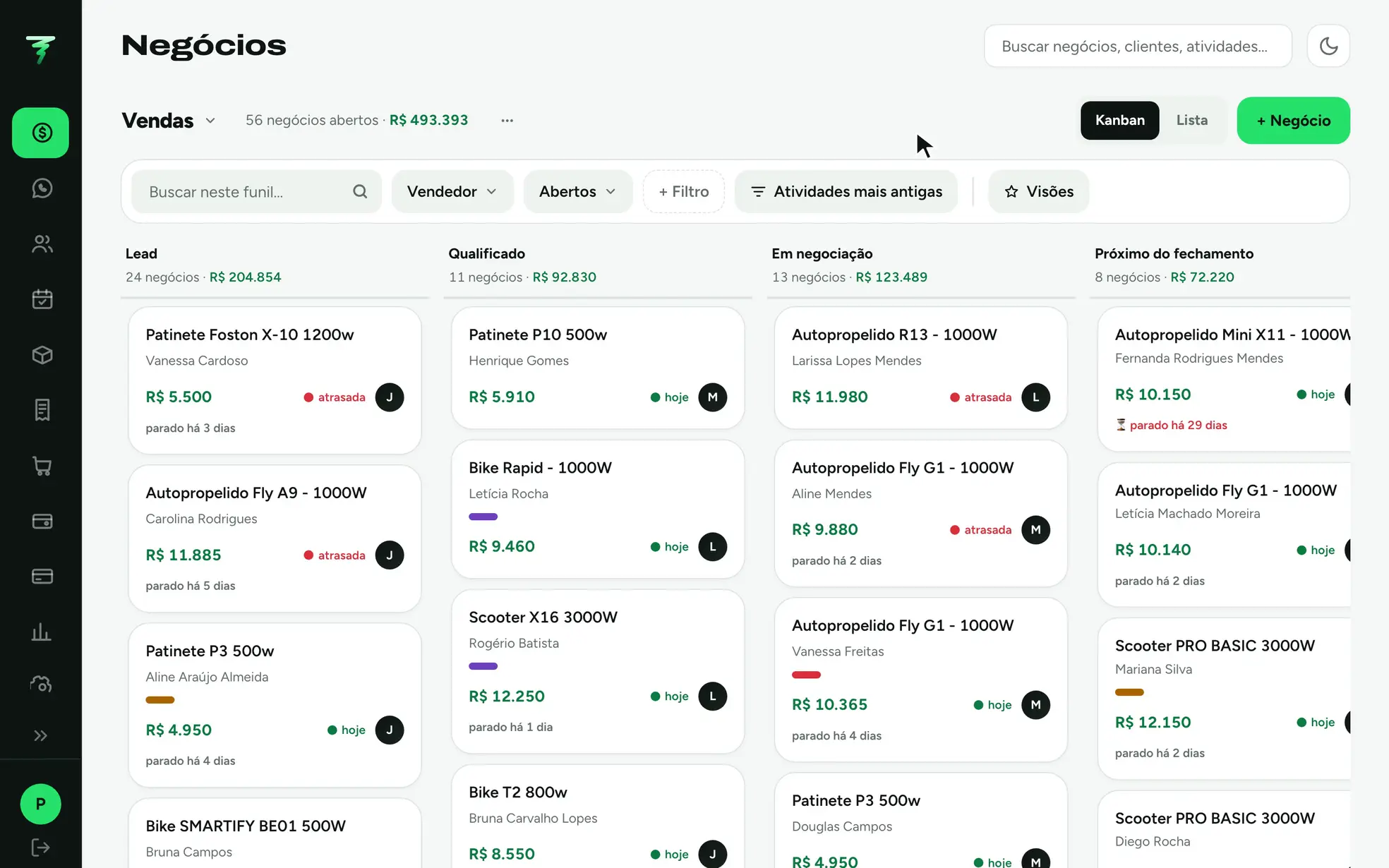The image size is (1389, 868).
Task: Open the WhatsApp chat sidebar icon
Action: coord(42,188)
